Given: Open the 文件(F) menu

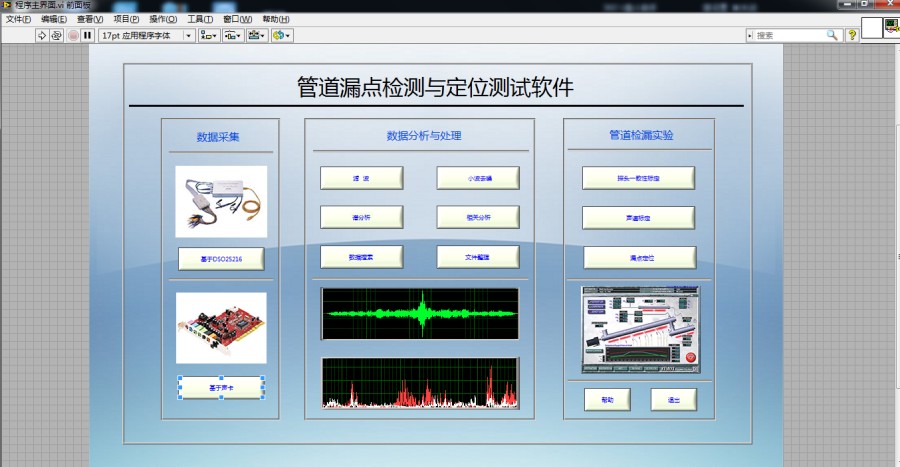Looking at the screenshot, I should (x=19, y=19).
